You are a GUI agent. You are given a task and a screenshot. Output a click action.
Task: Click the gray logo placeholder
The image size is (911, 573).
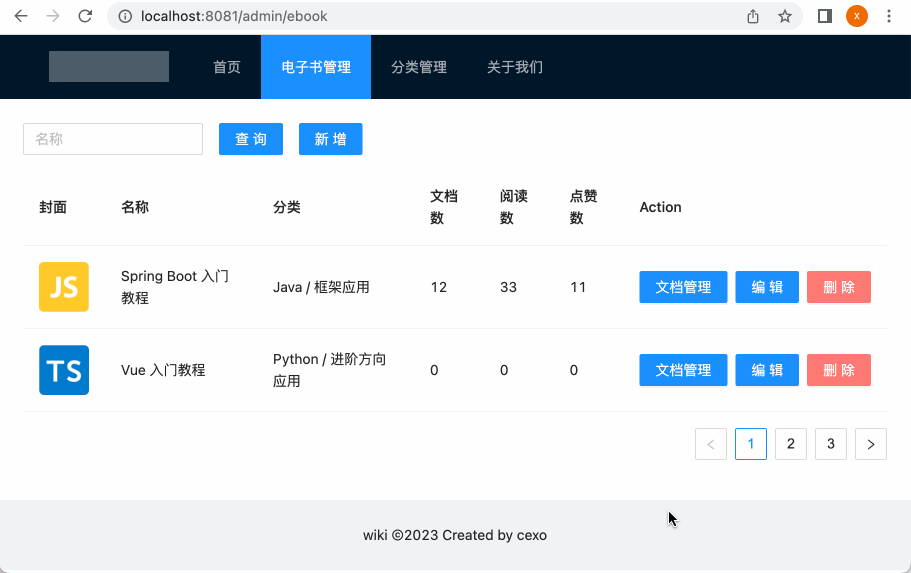(x=109, y=67)
